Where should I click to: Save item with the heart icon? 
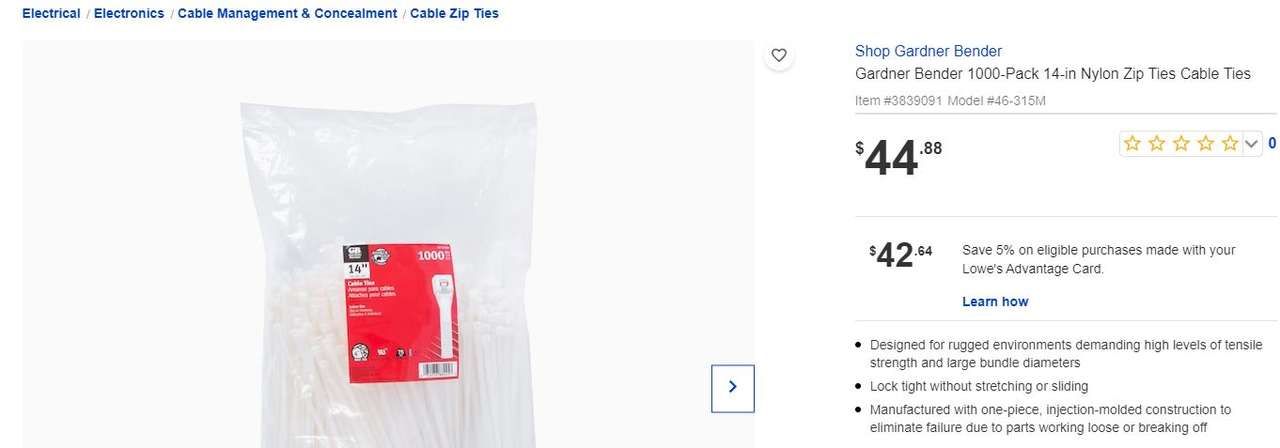pos(779,55)
